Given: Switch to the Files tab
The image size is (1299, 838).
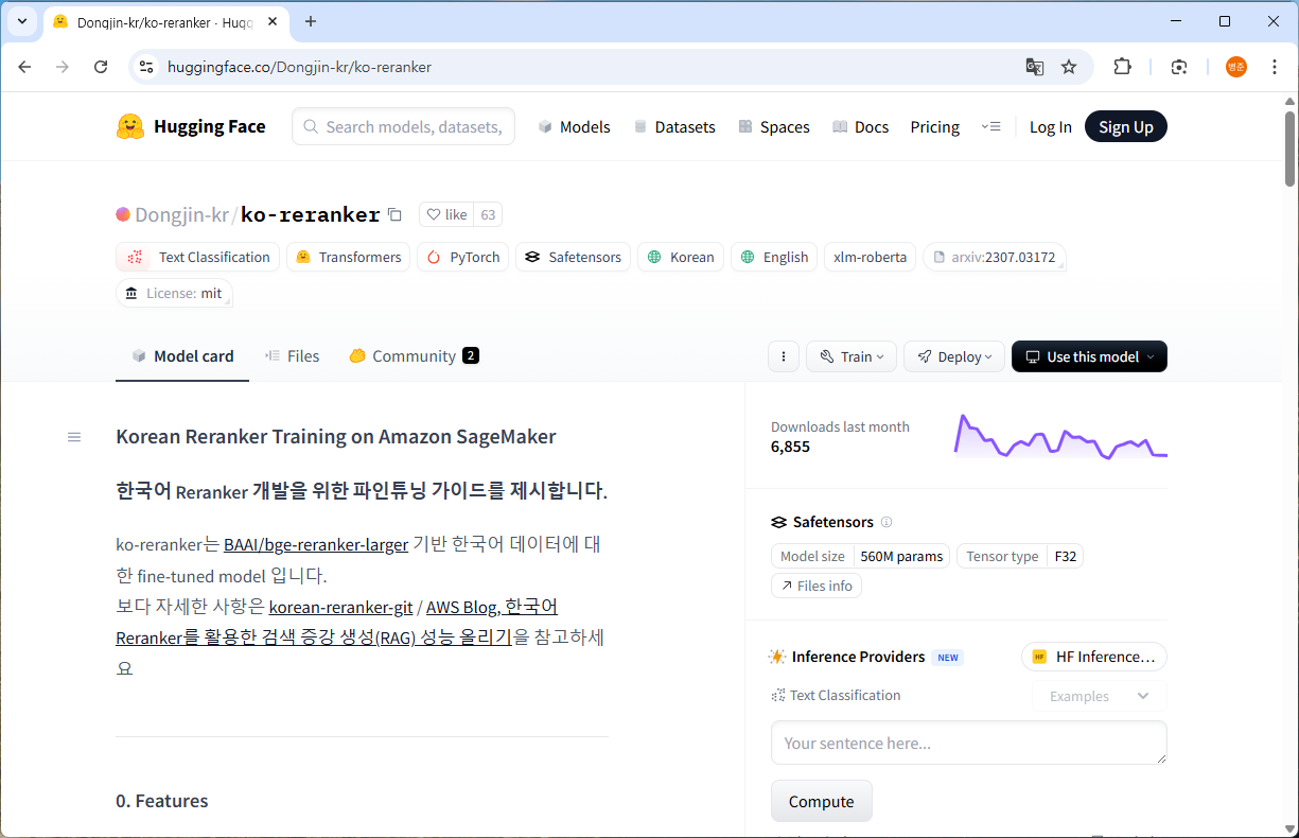Looking at the screenshot, I should point(292,356).
